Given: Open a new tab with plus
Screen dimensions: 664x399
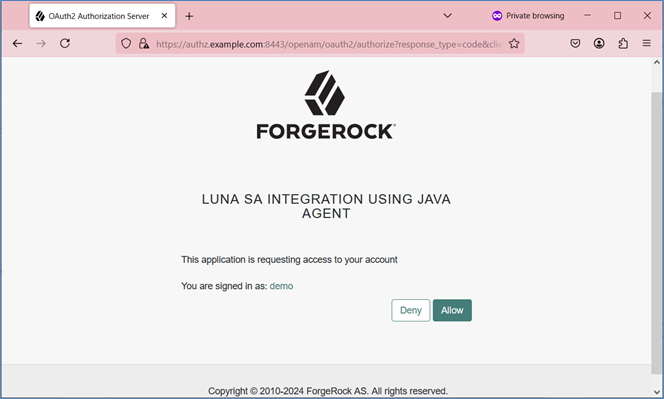Looking at the screenshot, I should (x=189, y=16).
